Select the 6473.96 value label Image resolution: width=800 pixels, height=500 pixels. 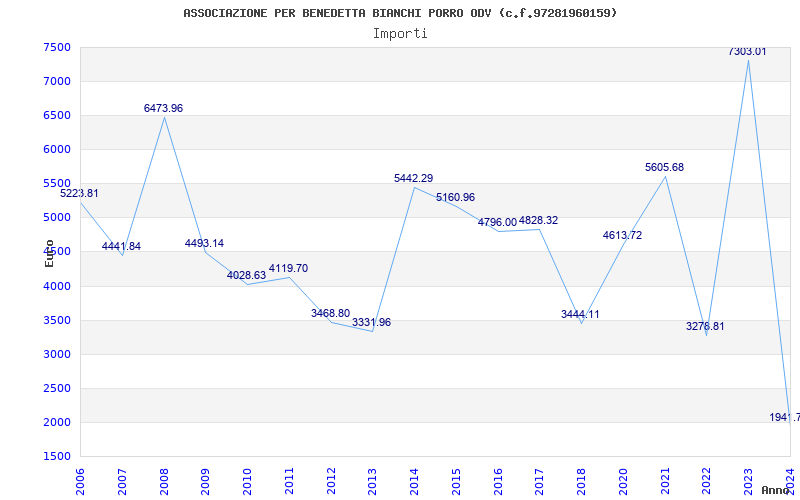[163, 108]
